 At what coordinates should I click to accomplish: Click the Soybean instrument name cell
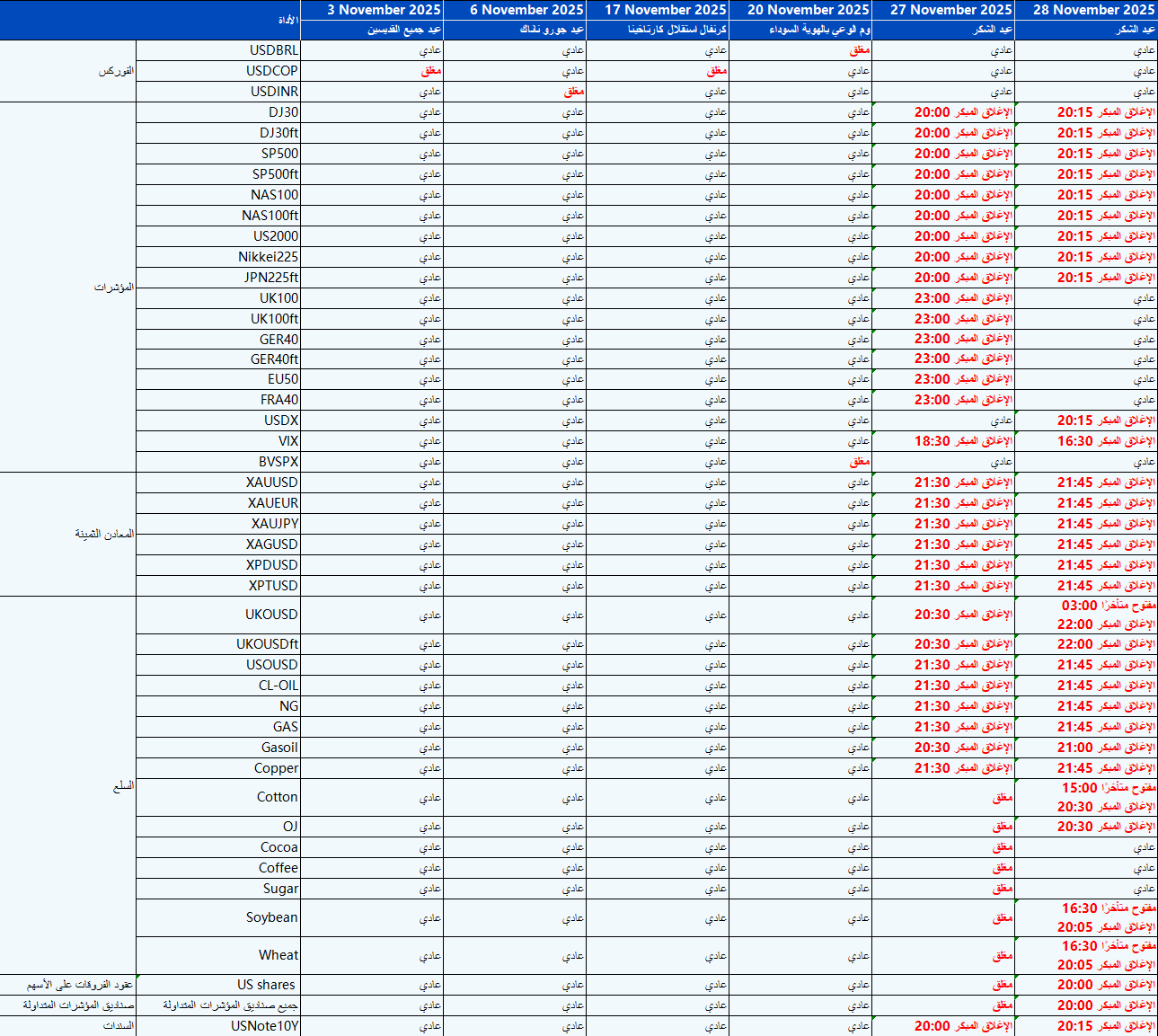271,917
